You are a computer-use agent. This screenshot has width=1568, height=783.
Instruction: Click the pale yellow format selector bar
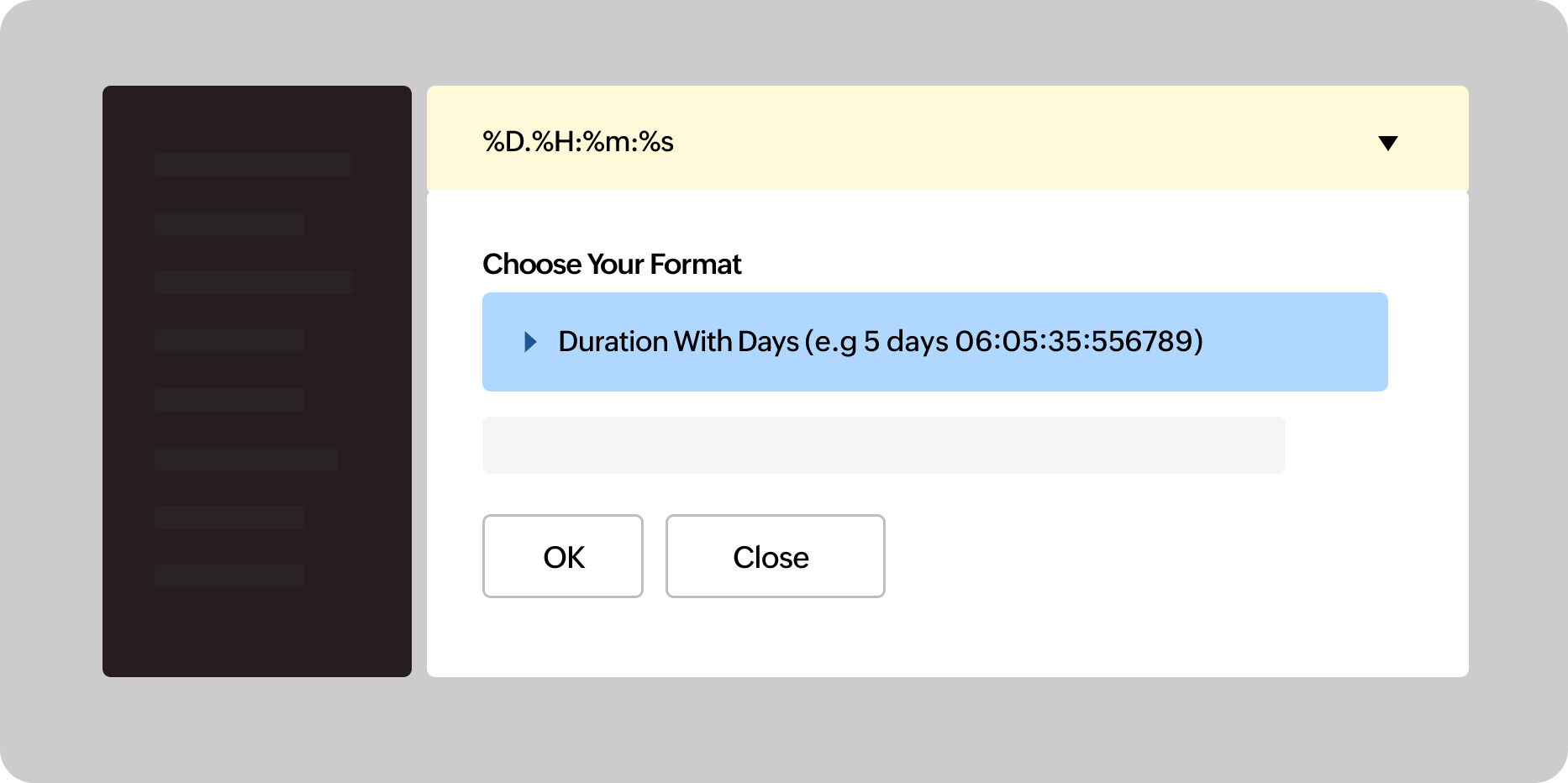coord(1008,139)
